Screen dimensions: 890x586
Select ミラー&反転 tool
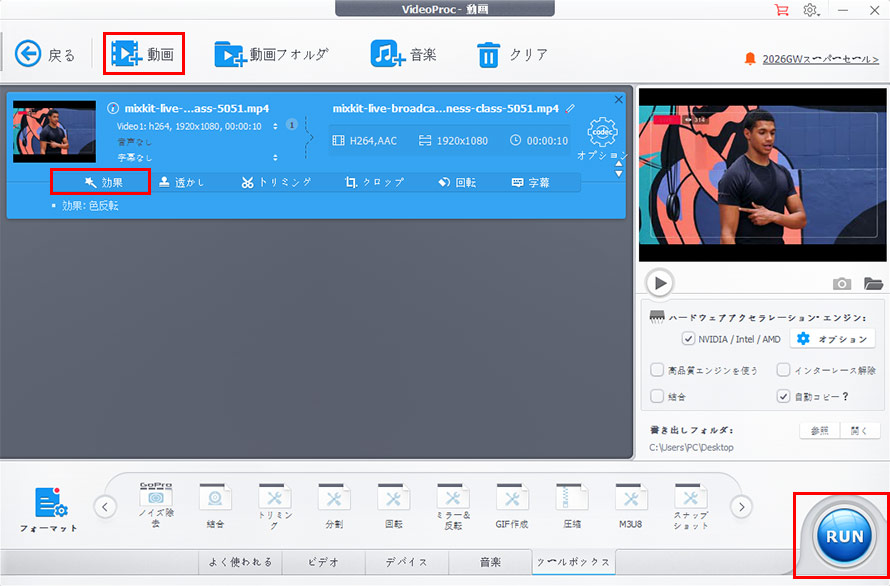click(453, 506)
